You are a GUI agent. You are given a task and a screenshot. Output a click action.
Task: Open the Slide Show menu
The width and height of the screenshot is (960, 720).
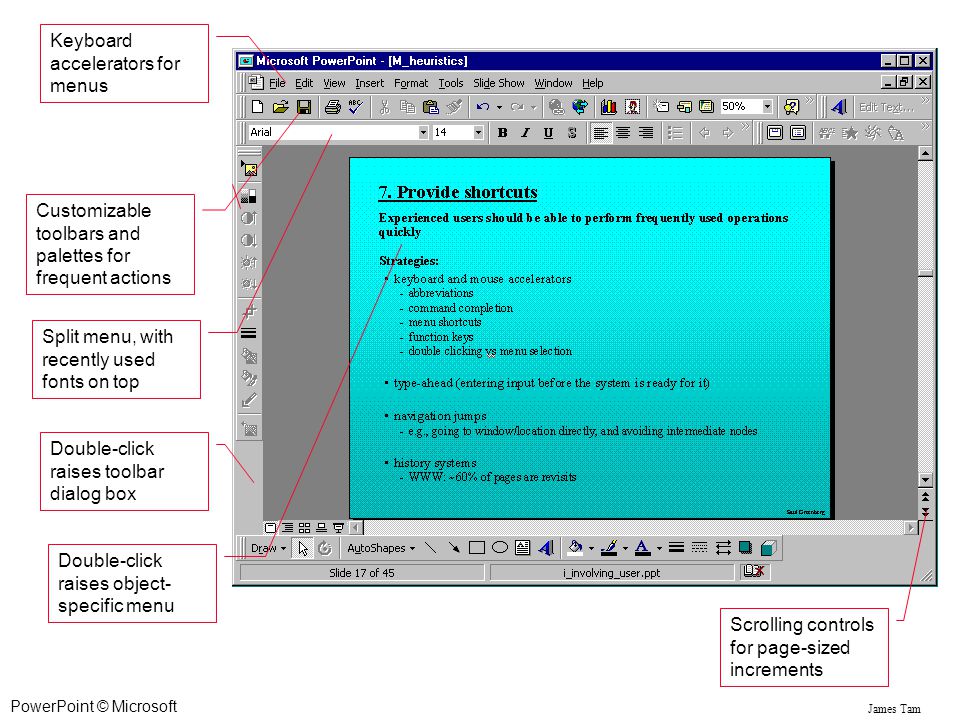(498, 83)
